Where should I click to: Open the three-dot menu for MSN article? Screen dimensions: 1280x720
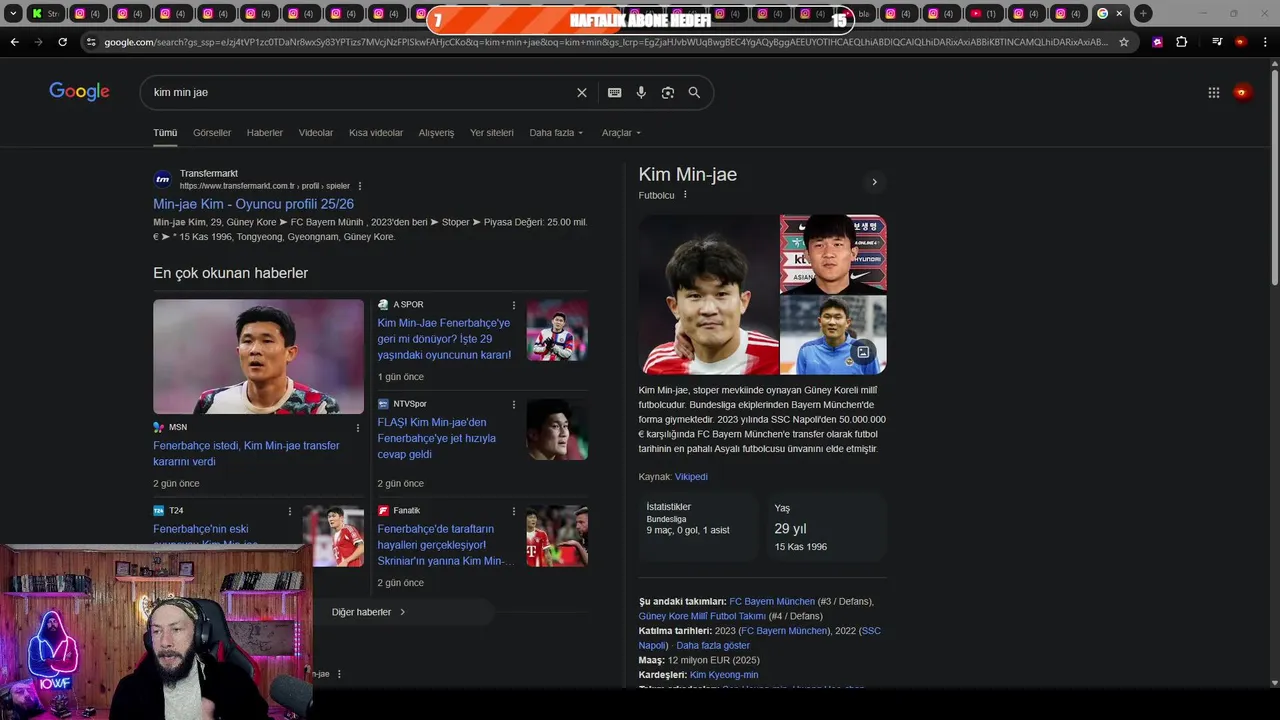point(358,428)
